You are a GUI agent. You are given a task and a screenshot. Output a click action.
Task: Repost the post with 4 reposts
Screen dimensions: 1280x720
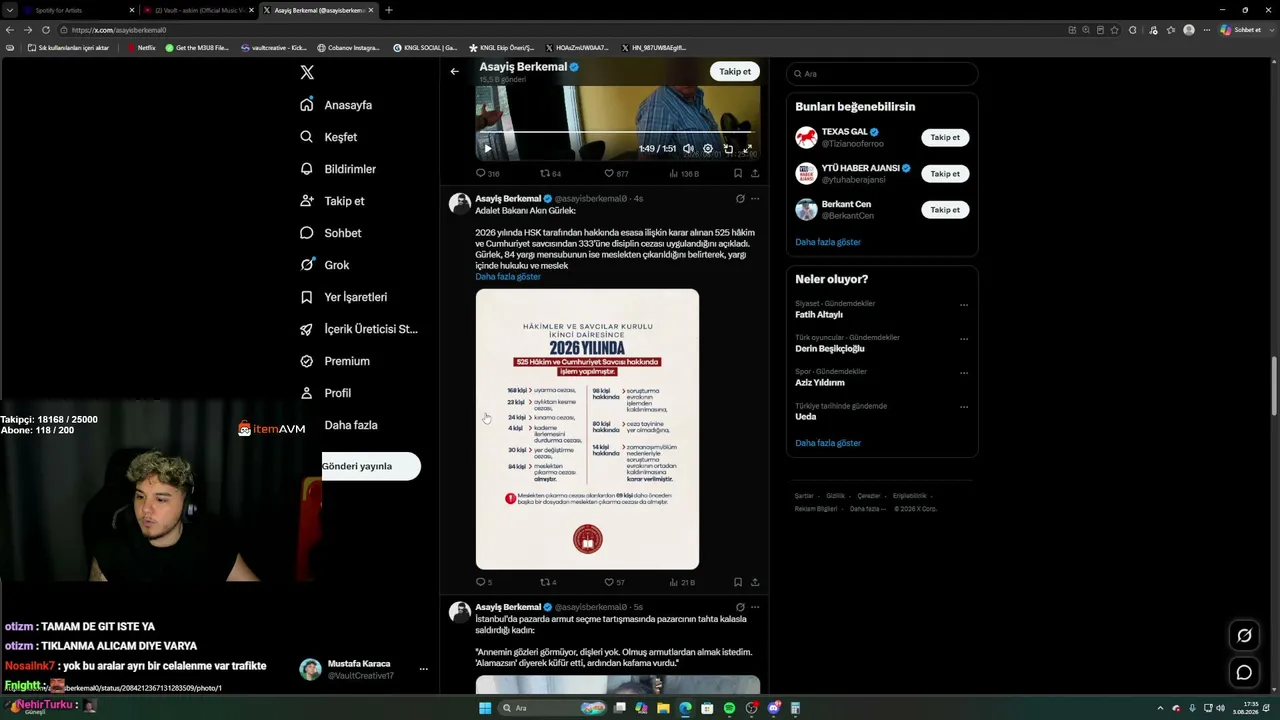click(548, 582)
